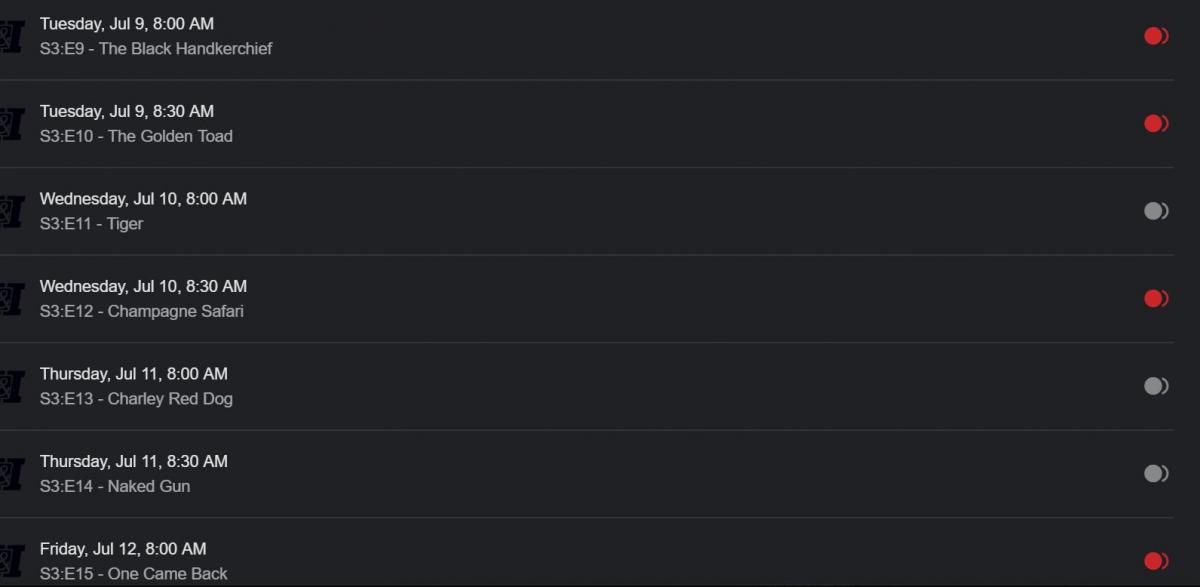Screen dimensions: 1200x587
Task: Open S3:E14 Naked Gun episode
Action: (115, 487)
